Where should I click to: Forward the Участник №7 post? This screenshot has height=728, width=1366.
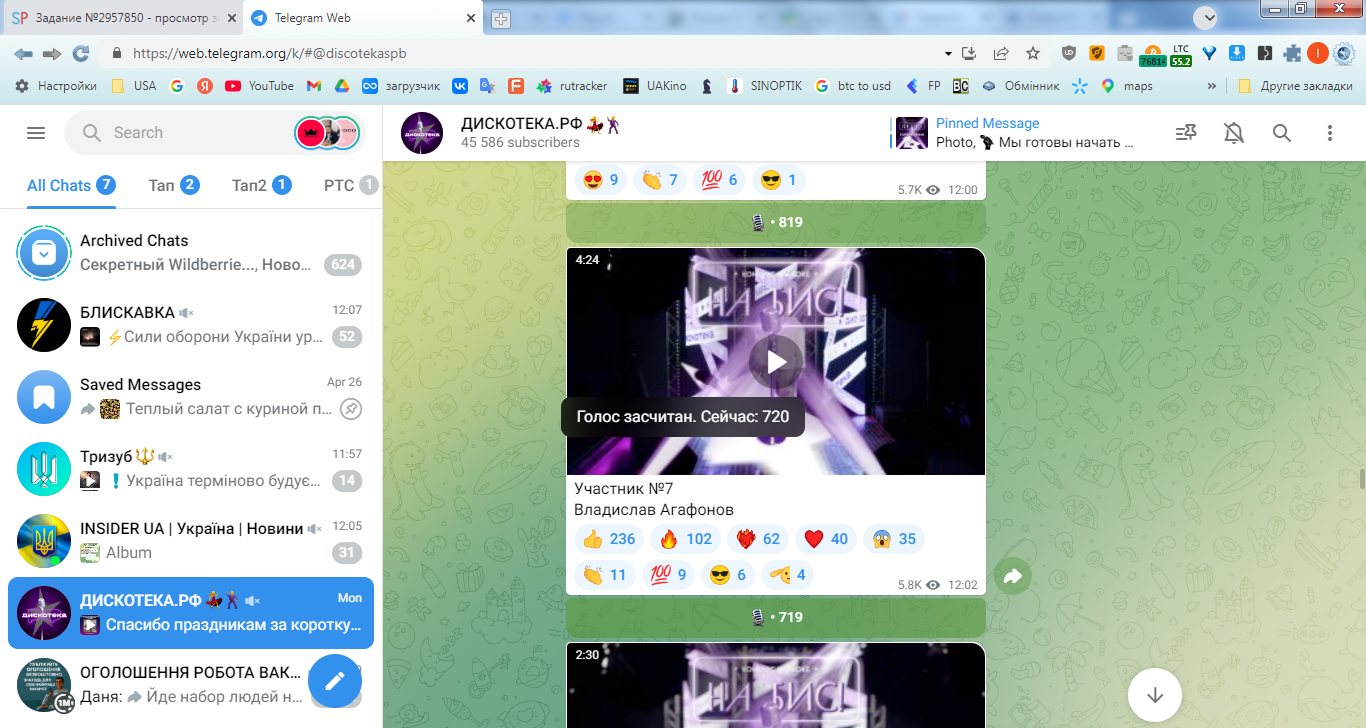pyautogui.click(x=1012, y=576)
